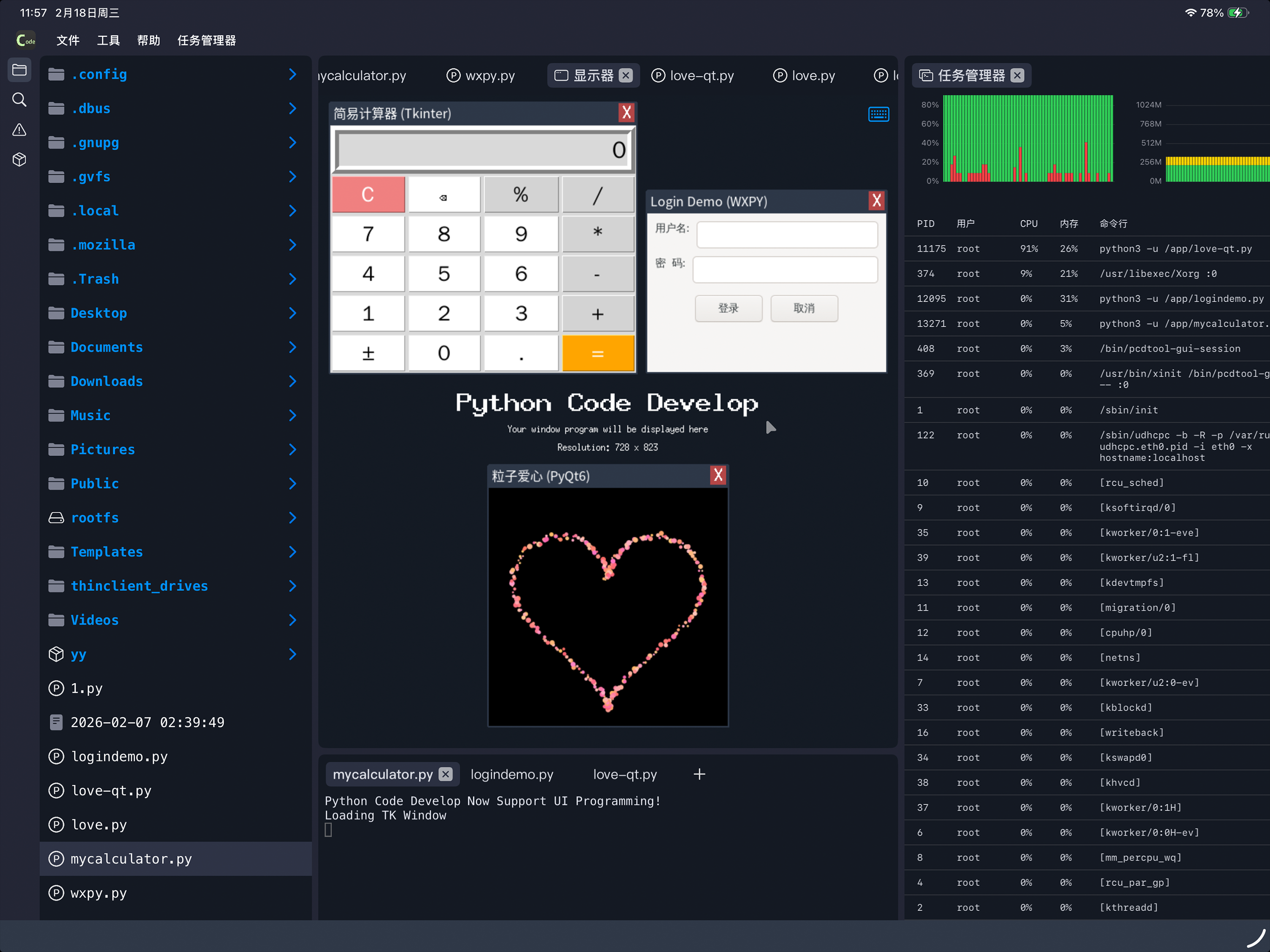Open the 文件 menu

(x=68, y=40)
